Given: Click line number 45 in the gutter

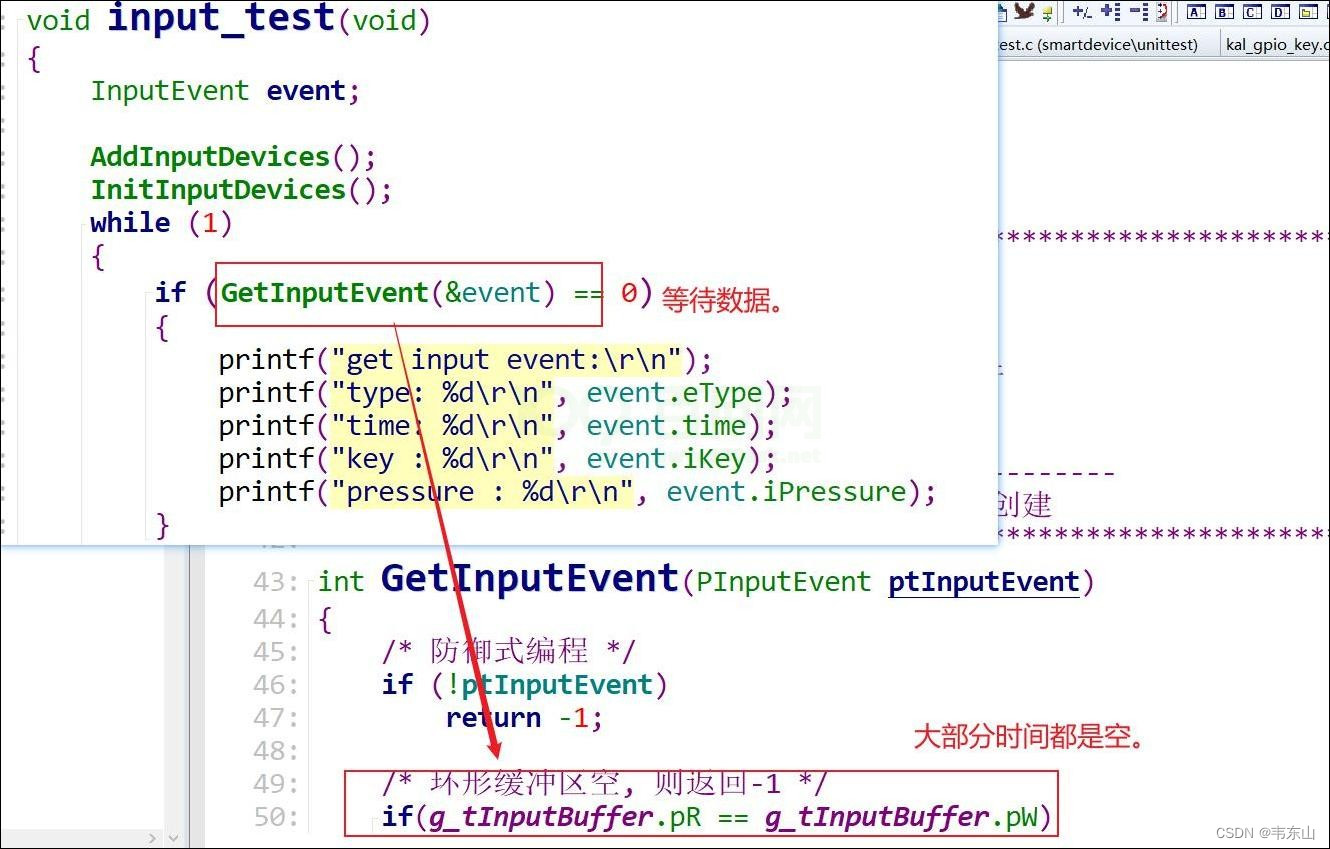Looking at the screenshot, I should click(x=276, y=652).
